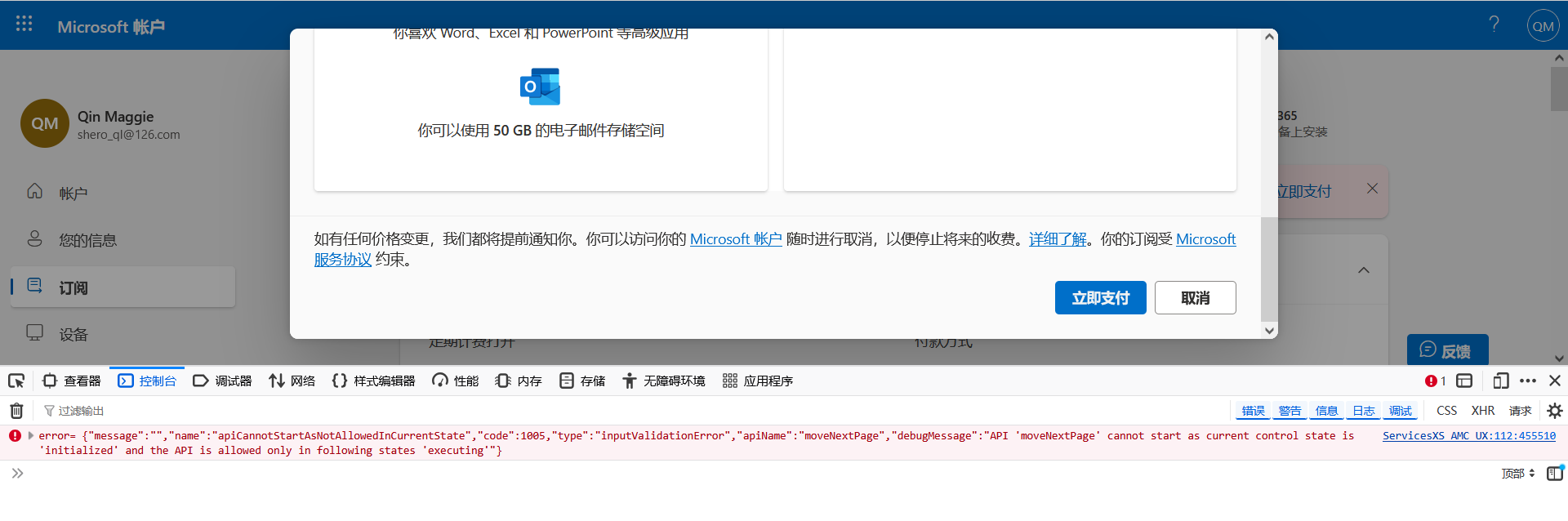1568x521 pixels.
Task: Toggle the 警告 warnings filter
Action: tap(1290, 411)
